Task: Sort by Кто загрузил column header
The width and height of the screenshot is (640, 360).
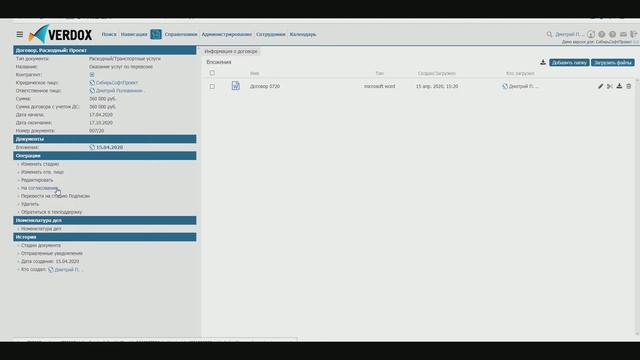Action: coord(520,73)
